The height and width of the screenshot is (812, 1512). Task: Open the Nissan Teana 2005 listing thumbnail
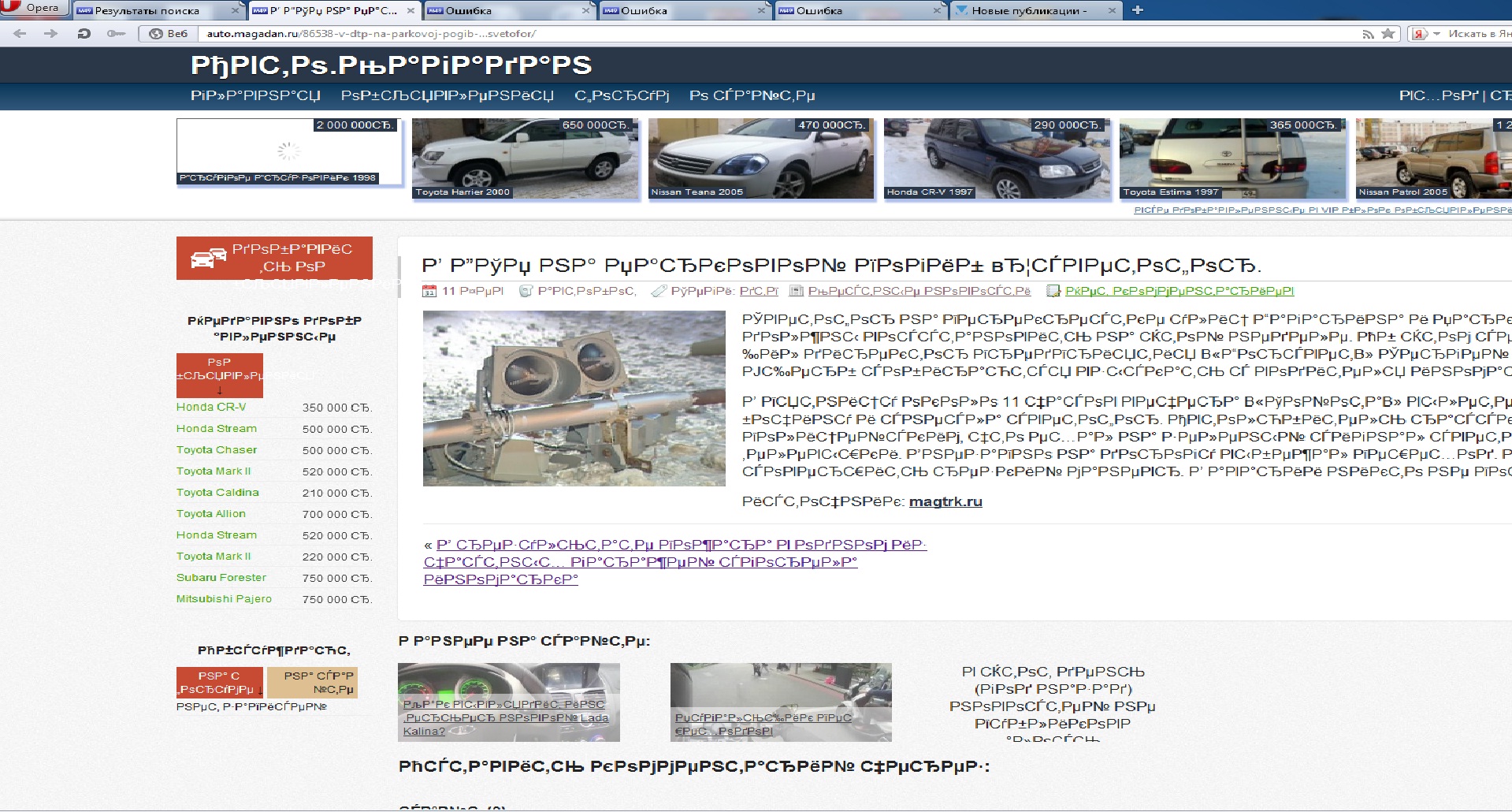click(x=760, y=158)
